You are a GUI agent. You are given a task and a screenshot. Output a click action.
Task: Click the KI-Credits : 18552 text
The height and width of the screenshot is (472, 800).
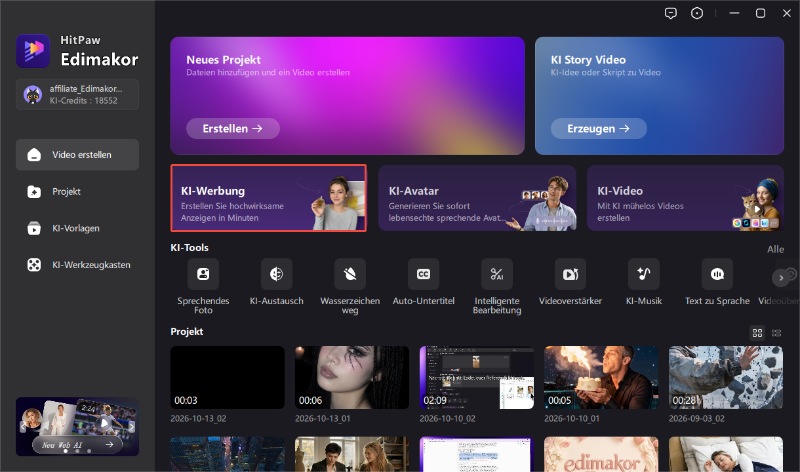tap(84, 101)
